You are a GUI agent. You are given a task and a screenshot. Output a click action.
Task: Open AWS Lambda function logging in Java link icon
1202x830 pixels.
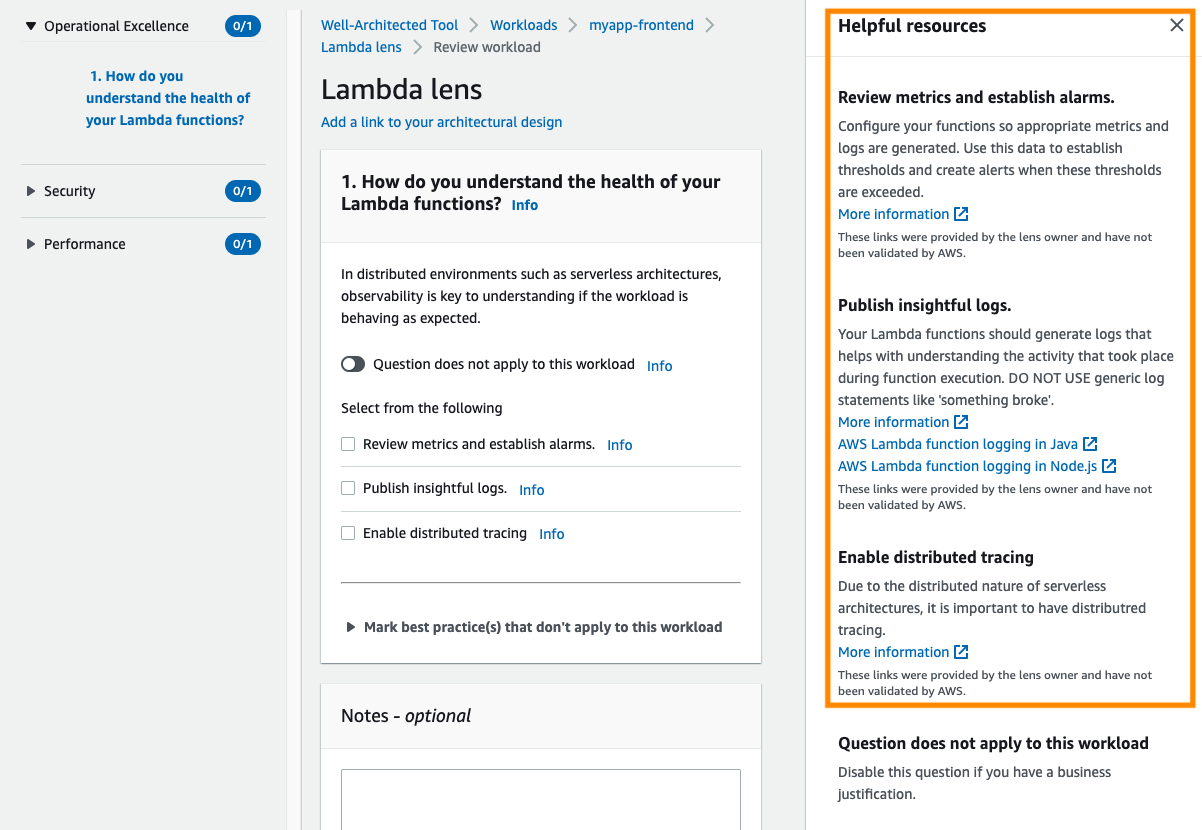click(x=1089, y=443)
